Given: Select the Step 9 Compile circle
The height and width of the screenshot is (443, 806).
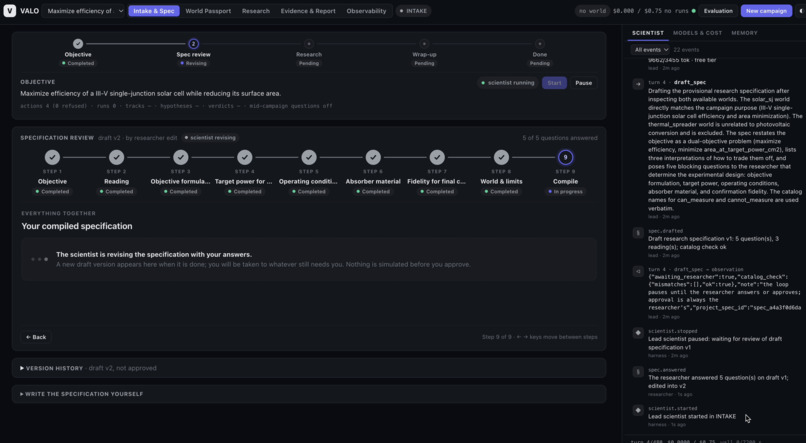Looking at the screenshot, I should (565, 157).
